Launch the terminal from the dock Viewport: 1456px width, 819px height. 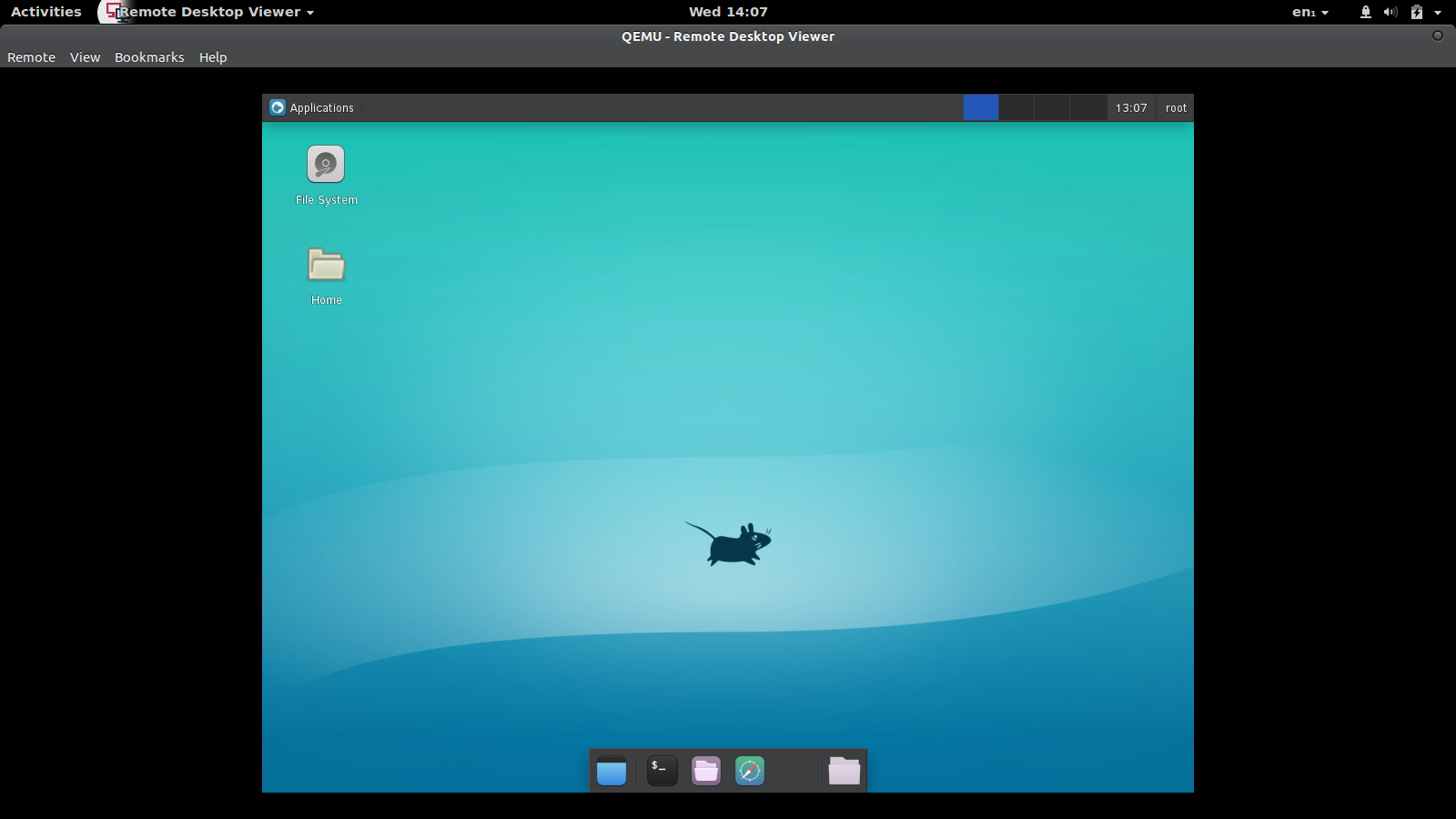pos(662,771)
